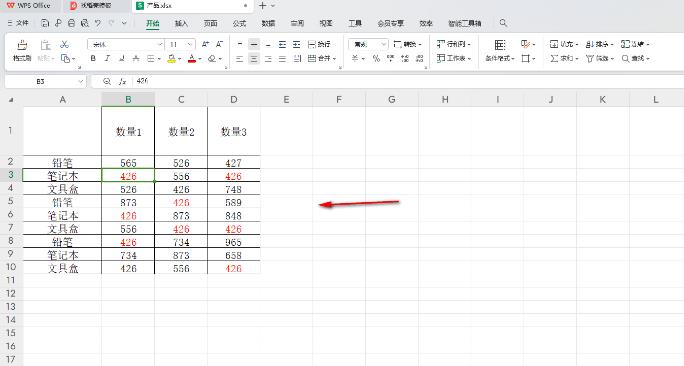Toggle Middle Align vertical alignment
The image size is (684, 366).
coord(254,44)
